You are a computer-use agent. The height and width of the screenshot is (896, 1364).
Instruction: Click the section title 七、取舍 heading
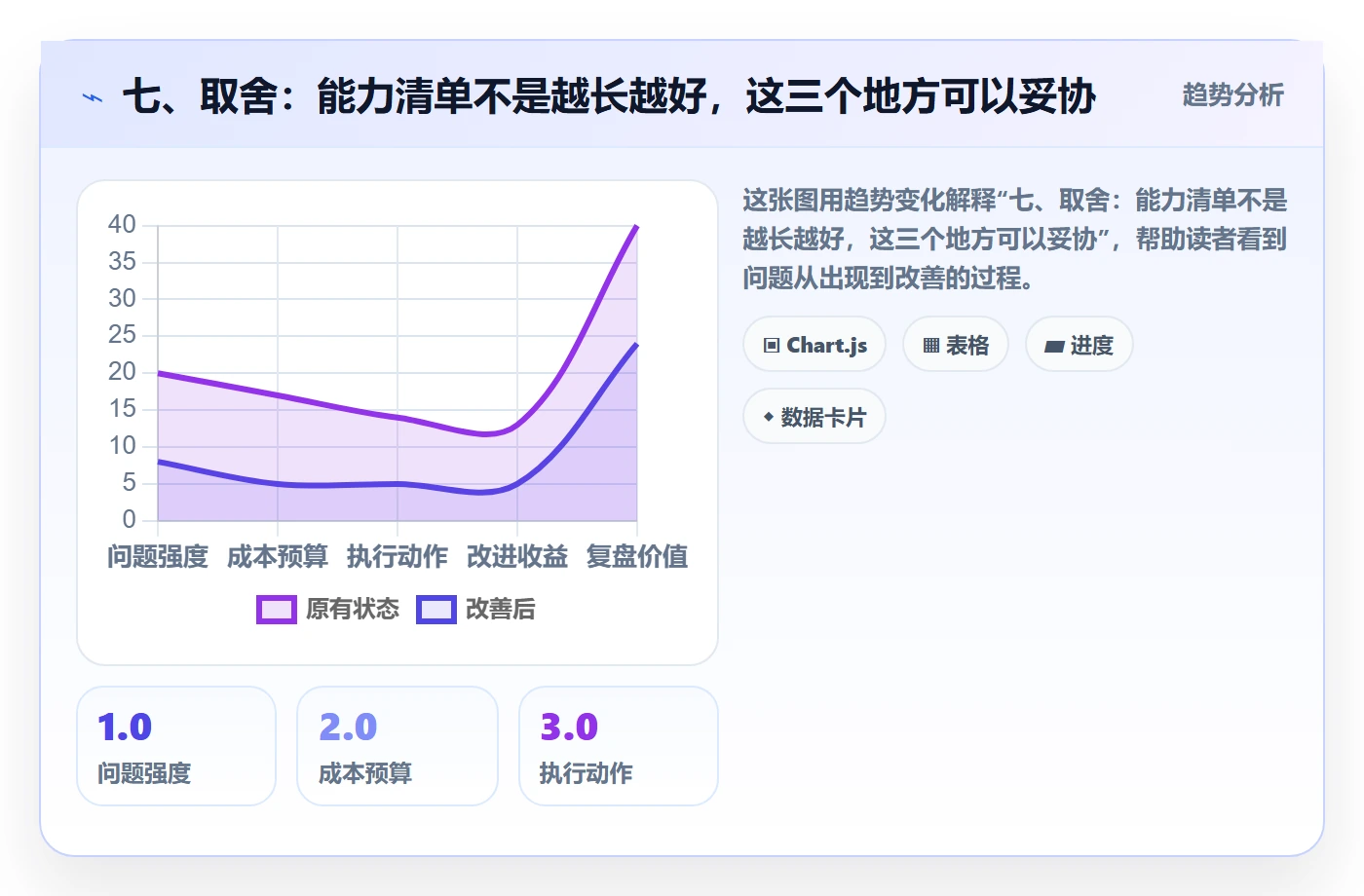pyautogui.click(x=609, y=96)
